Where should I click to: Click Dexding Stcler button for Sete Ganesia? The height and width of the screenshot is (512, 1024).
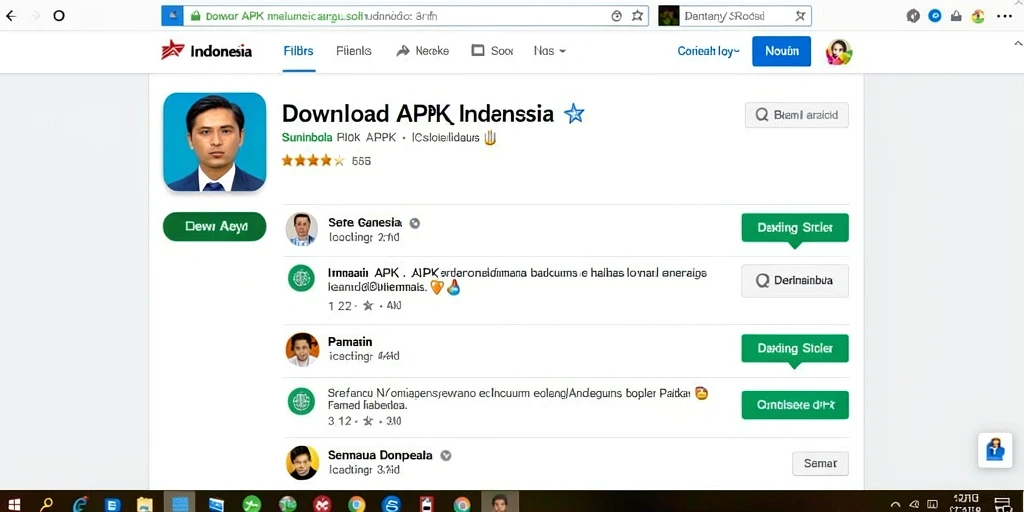(795, 228)
